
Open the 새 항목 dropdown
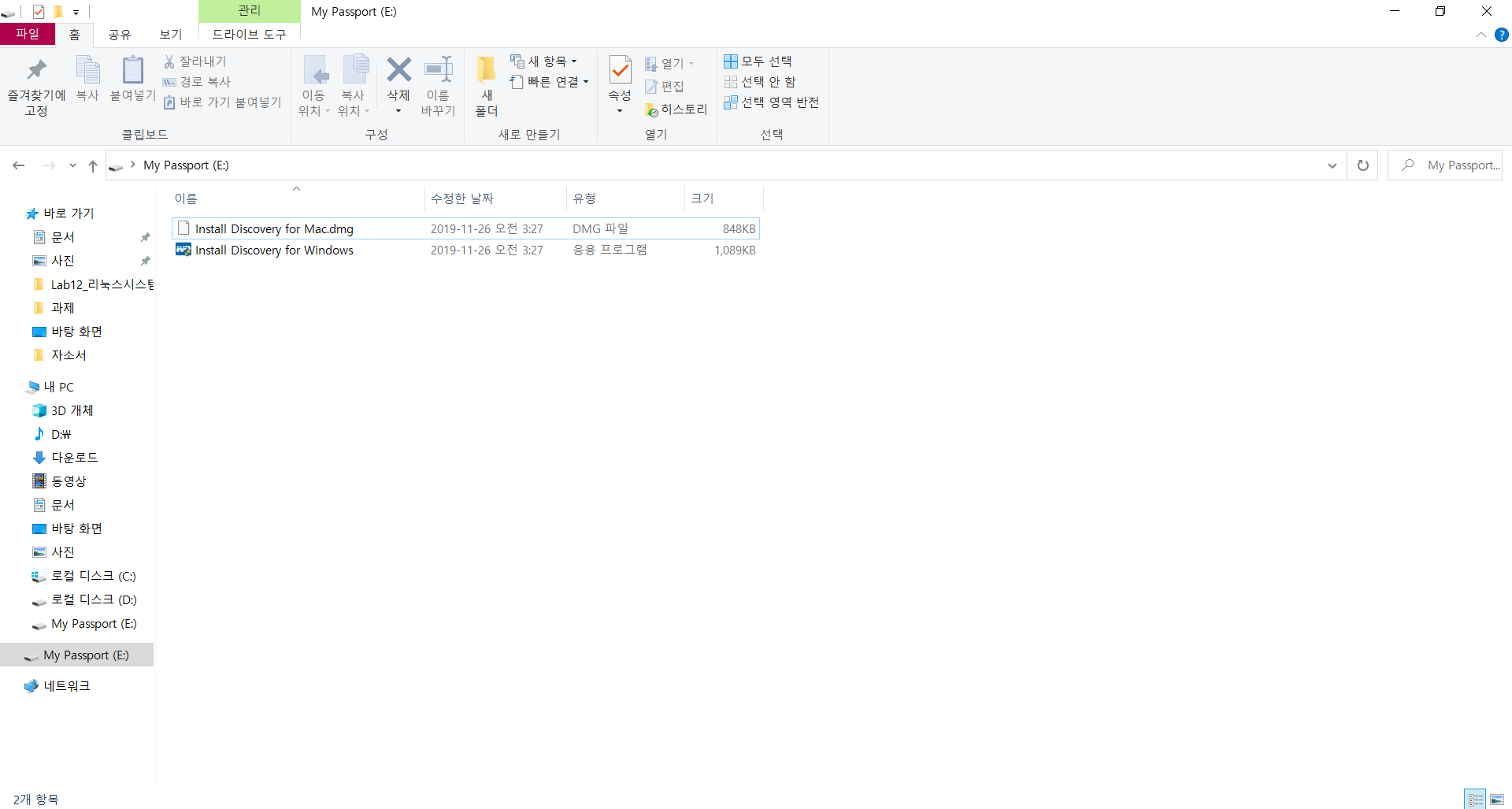click(x=544, y=61)
